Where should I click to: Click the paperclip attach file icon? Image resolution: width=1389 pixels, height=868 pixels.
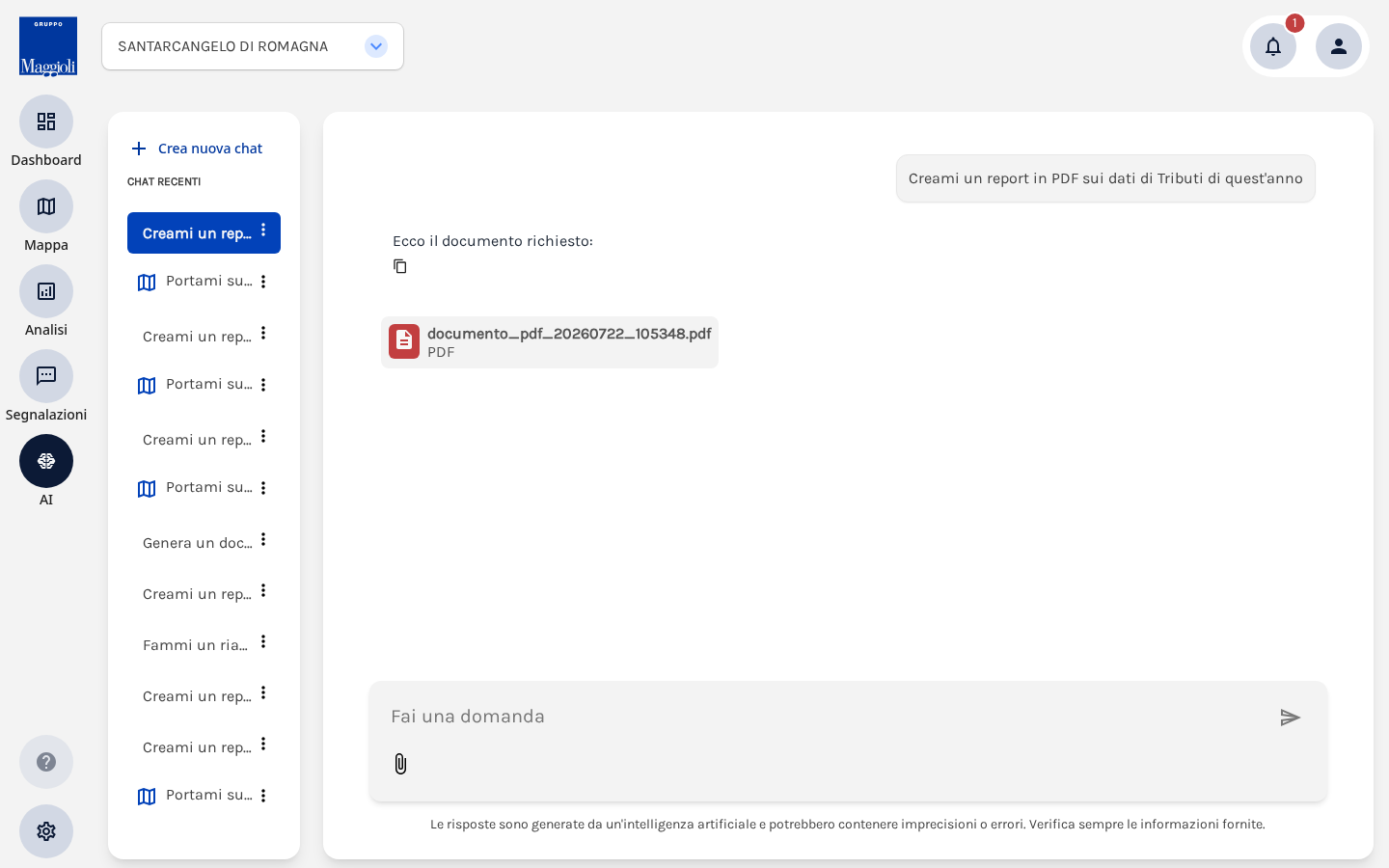click(x=400, y=764)
